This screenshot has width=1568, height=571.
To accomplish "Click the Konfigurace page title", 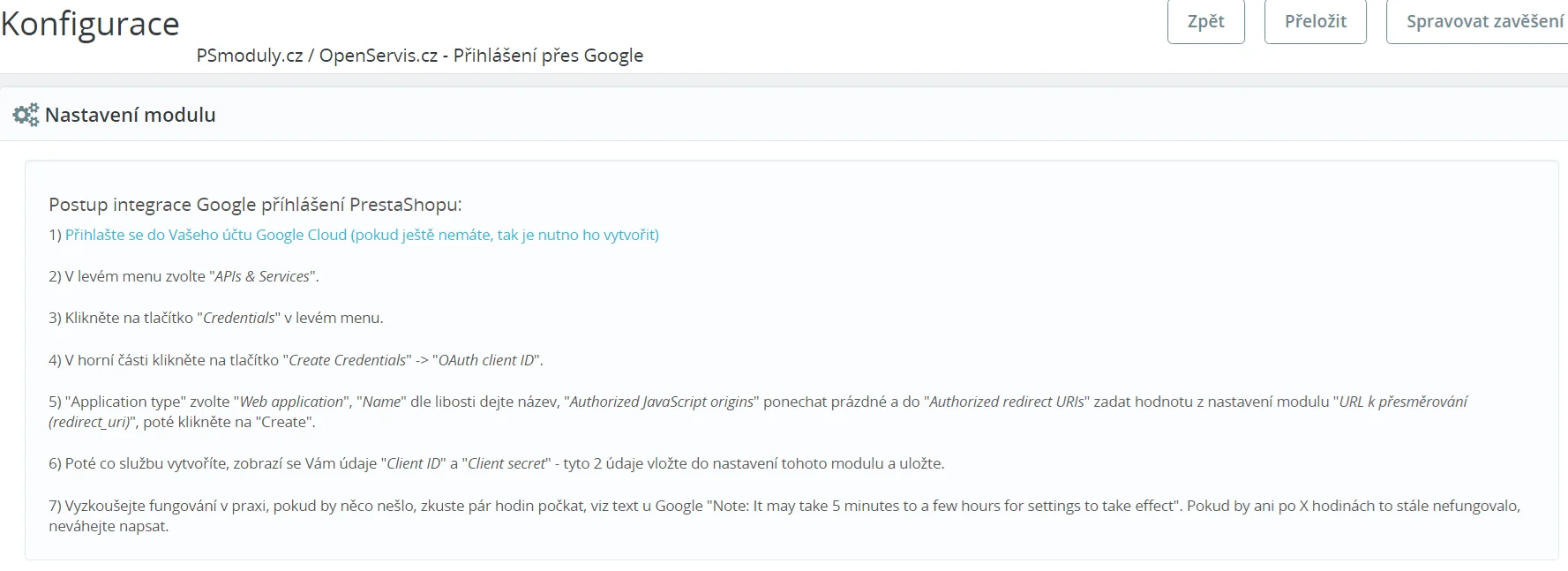I will pyautogui.click(x=90, y=24).
